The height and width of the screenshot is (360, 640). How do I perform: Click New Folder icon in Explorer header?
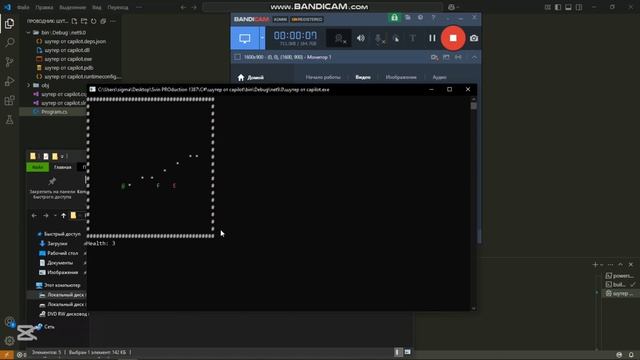[84, 21]
